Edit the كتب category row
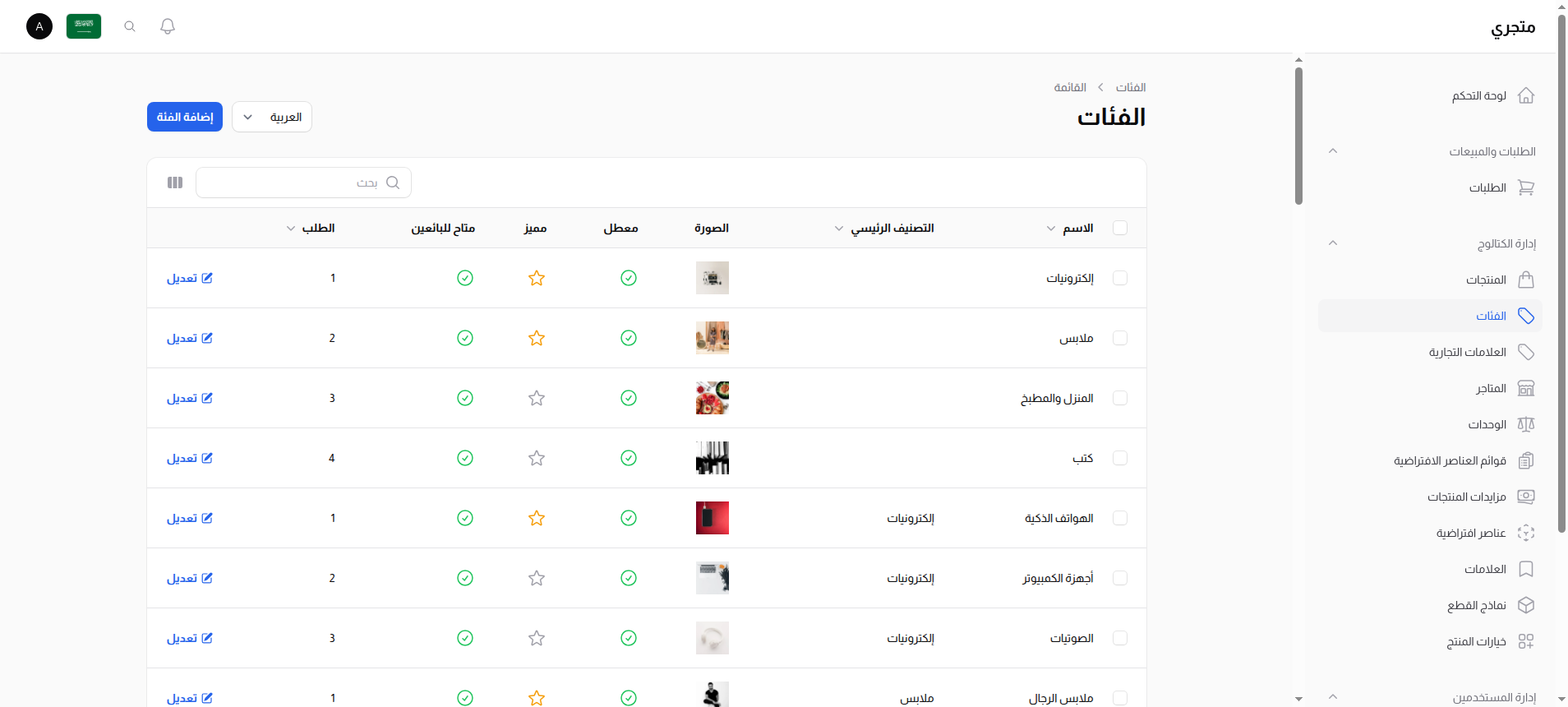 click(190, 458)
